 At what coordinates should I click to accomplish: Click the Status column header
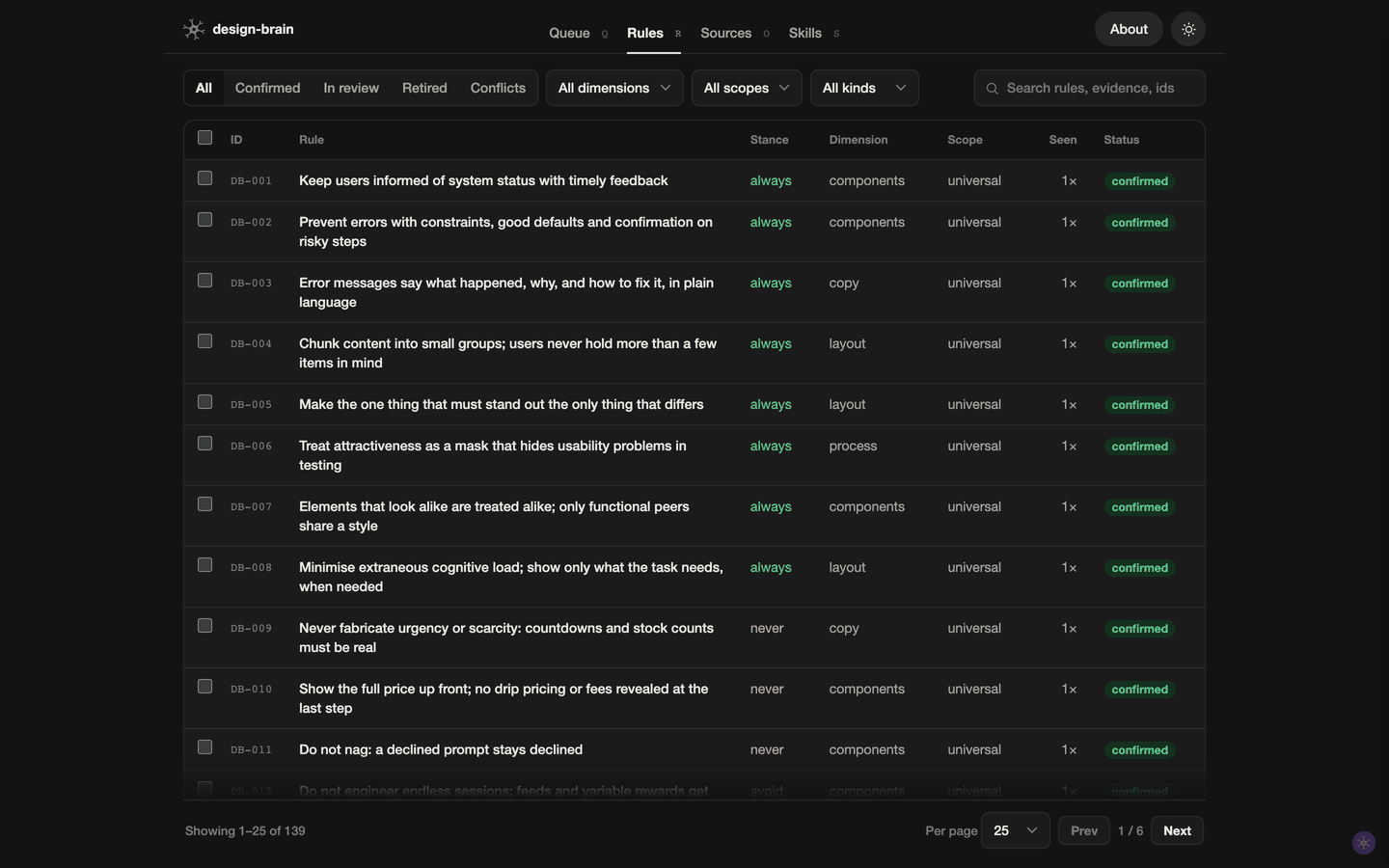pyautogui.click(x=1121, y=140)
